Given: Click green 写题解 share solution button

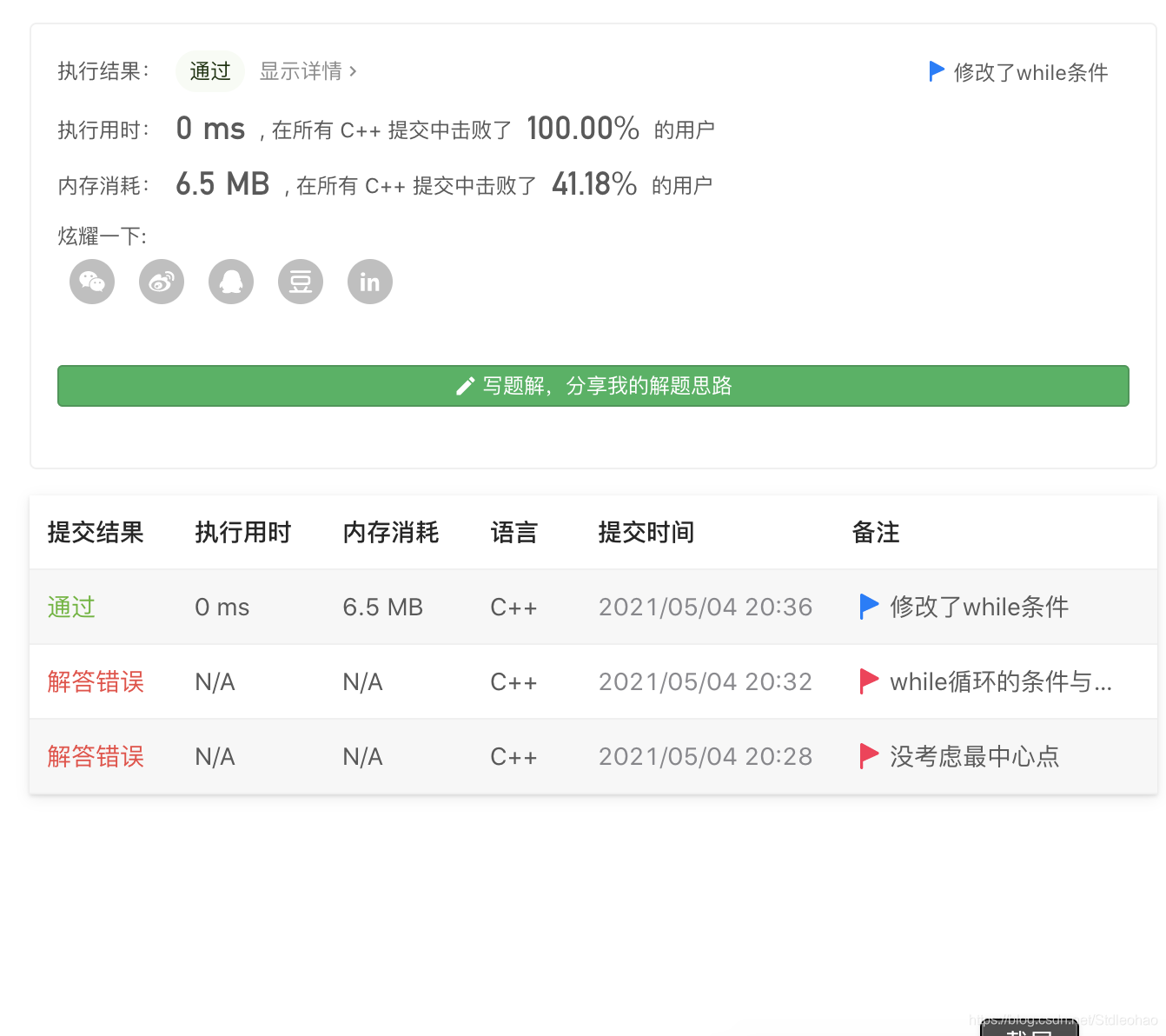Looking at the screenshot, I should 593,386.
